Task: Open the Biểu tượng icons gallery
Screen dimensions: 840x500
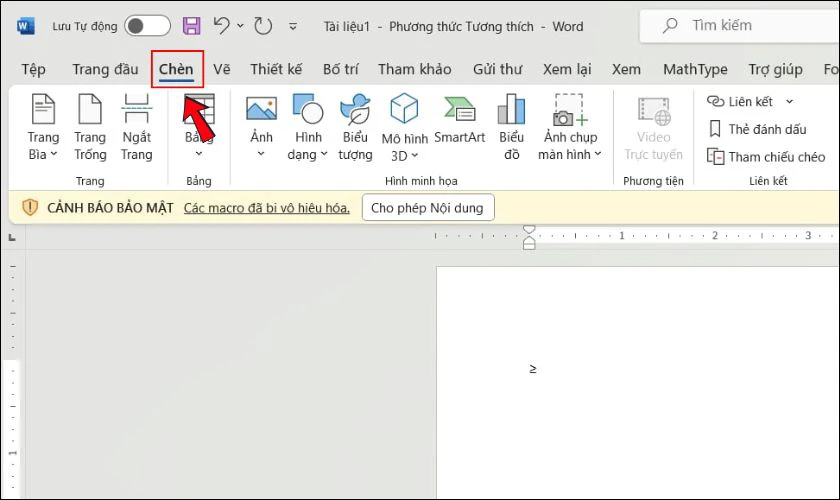Action: click(355, 127)
